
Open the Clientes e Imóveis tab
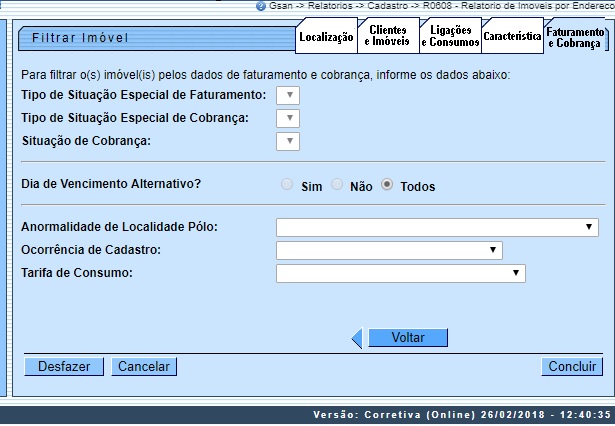387,37
